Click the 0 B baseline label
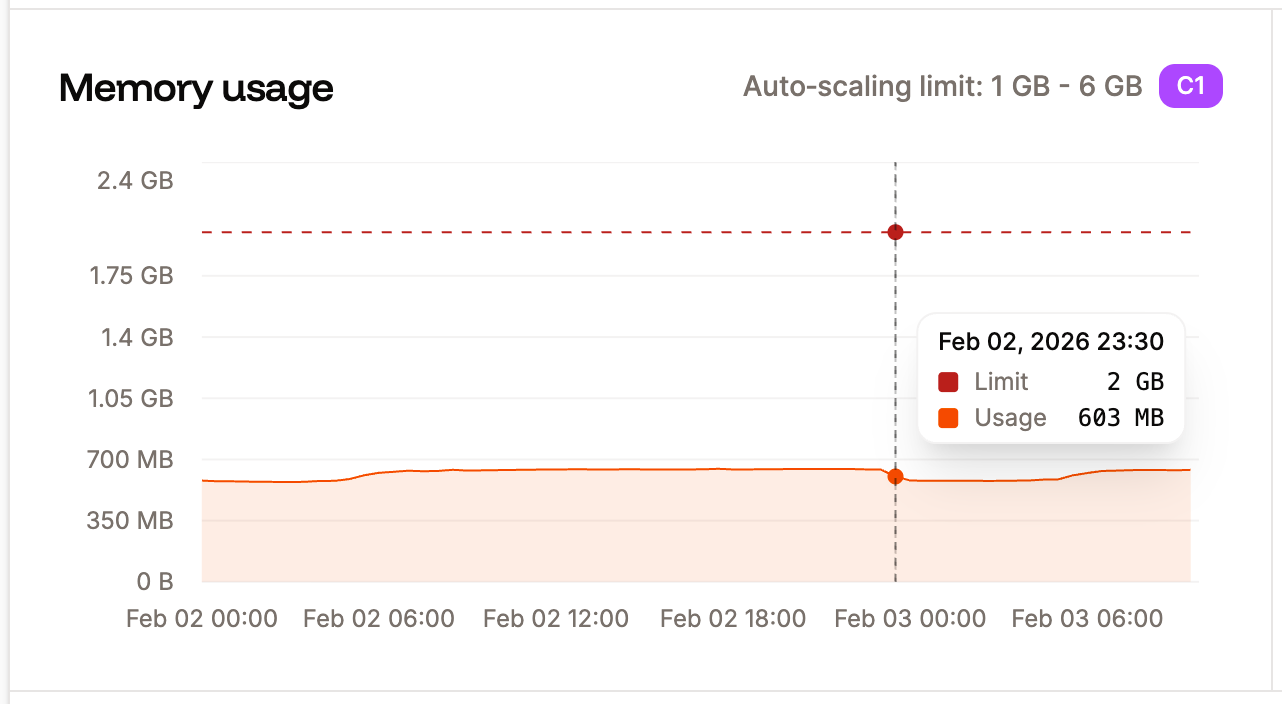The image size is (1282, 704). 155,581
